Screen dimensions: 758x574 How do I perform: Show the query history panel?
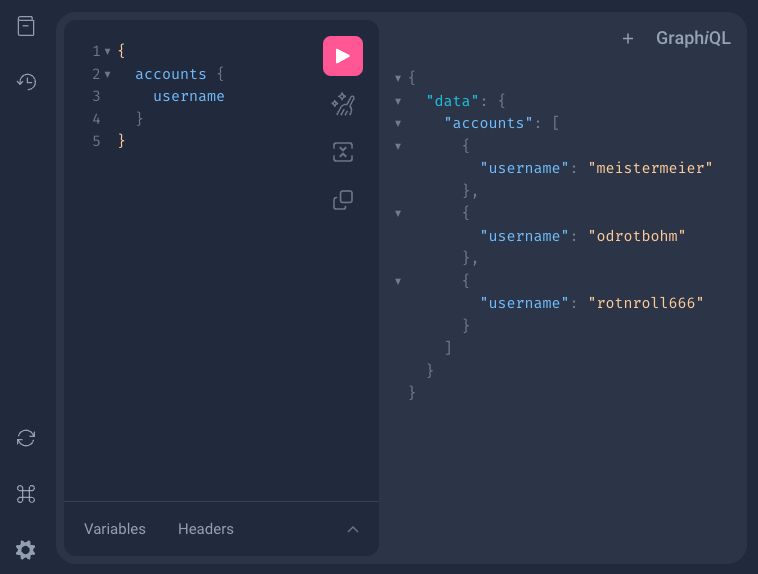(26, 81)
